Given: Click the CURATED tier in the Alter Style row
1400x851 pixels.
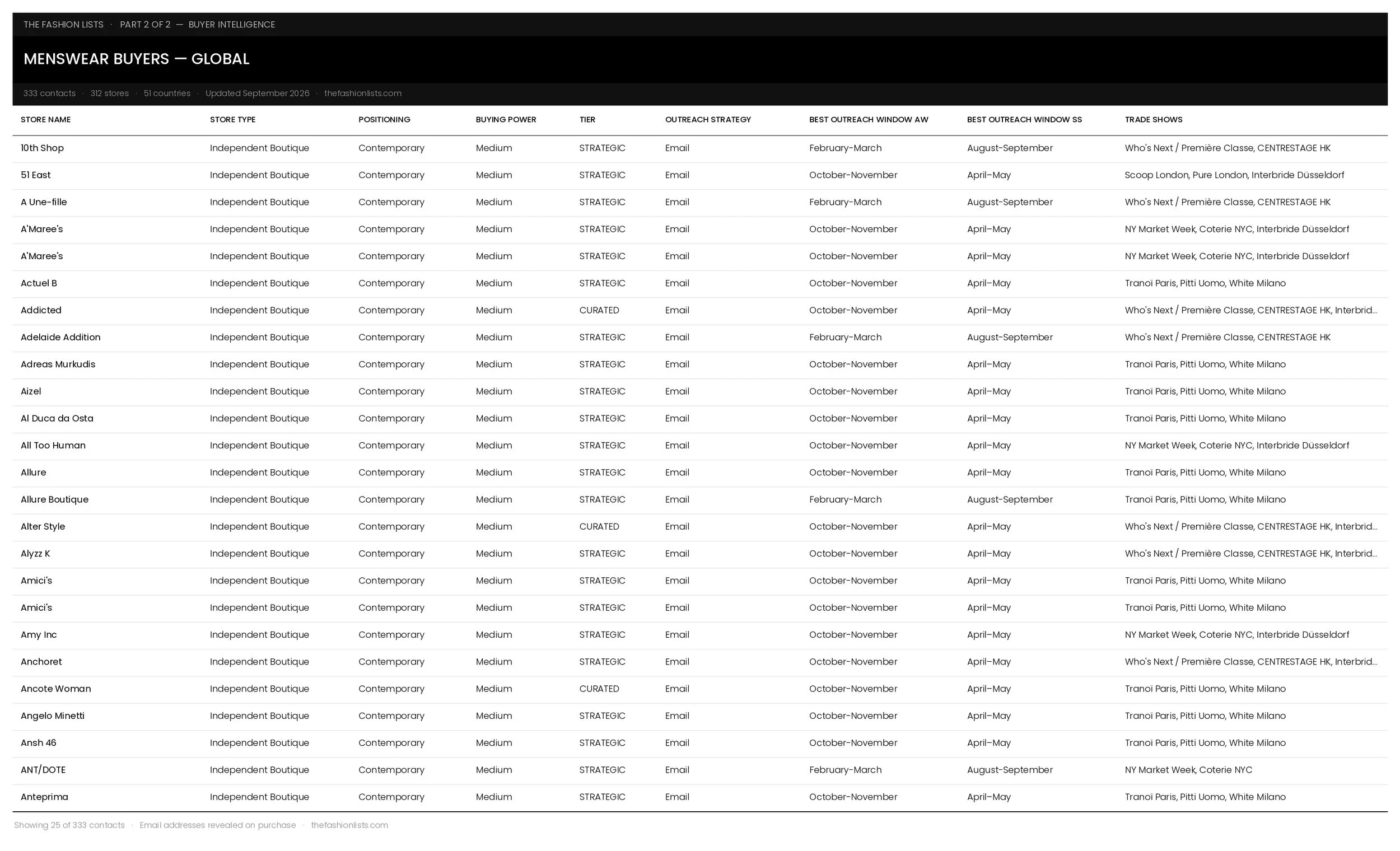Looking at the screenshot, I should coord(599,526).
